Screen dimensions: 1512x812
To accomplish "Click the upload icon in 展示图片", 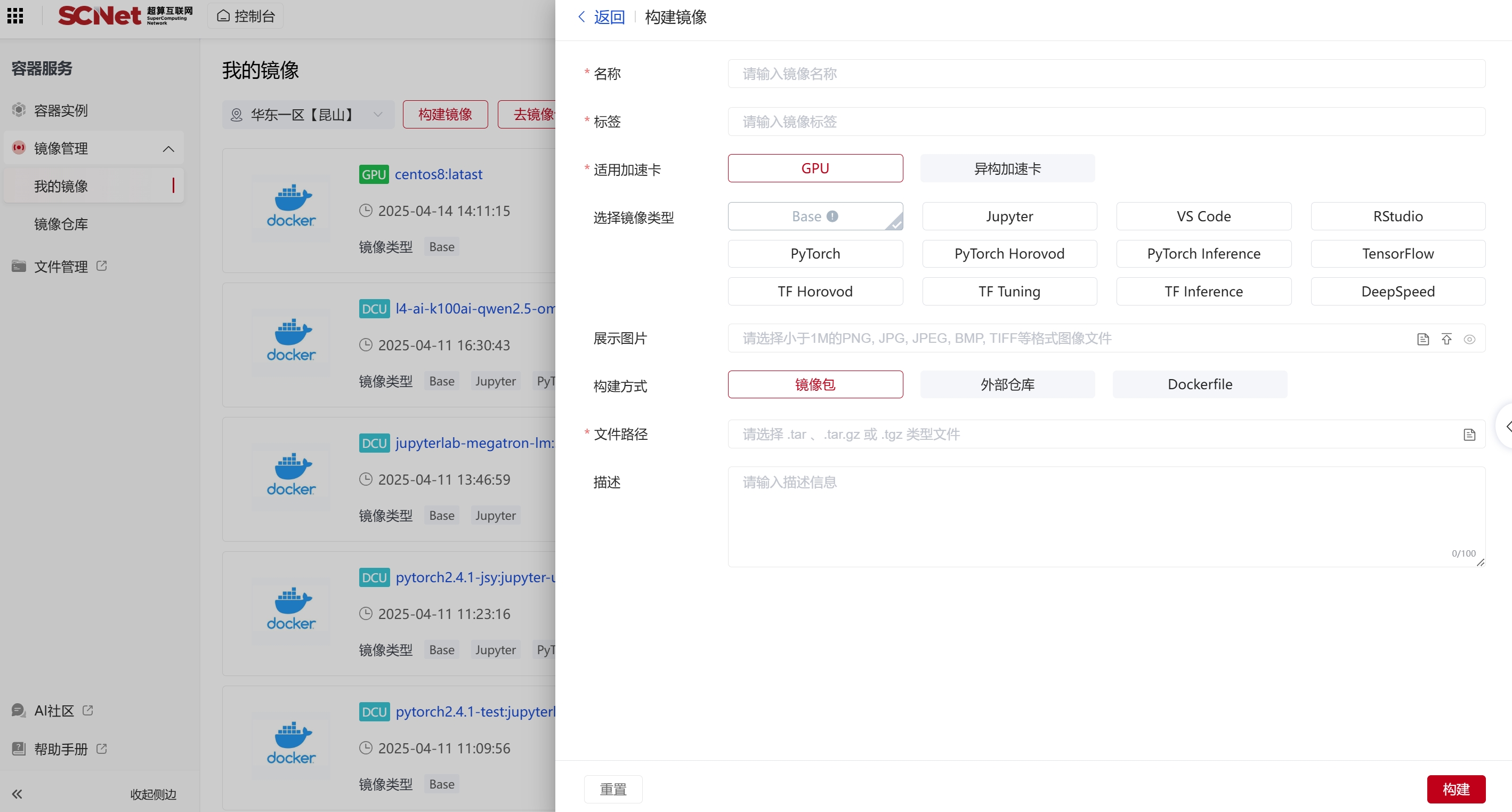I will click(1446, 339).
